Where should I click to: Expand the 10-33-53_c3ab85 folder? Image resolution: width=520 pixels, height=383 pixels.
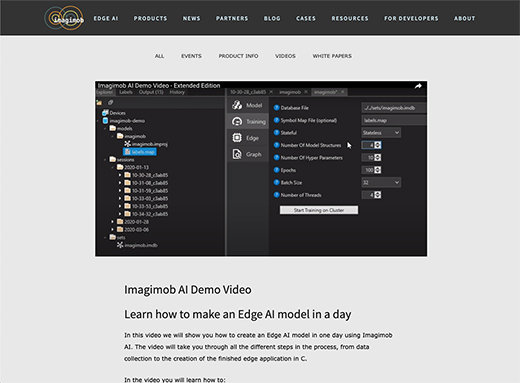pyautogui.click(x=120, y=206)
